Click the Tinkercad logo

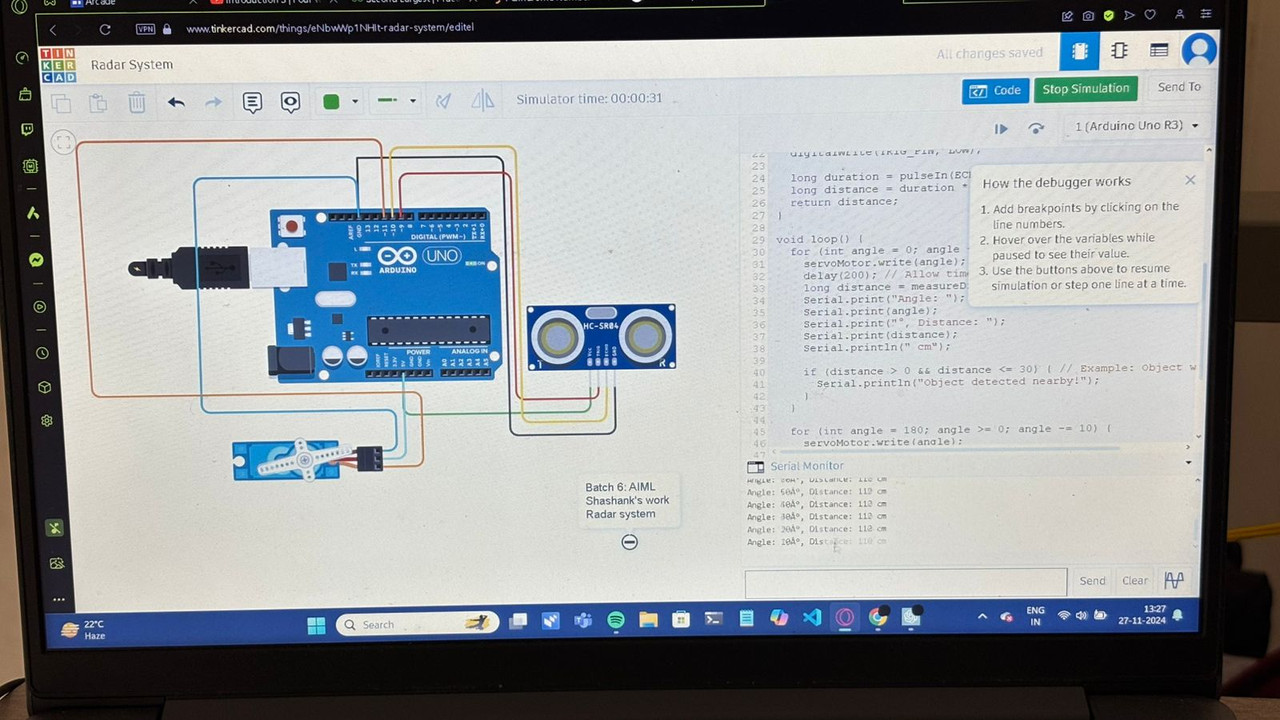58,65
